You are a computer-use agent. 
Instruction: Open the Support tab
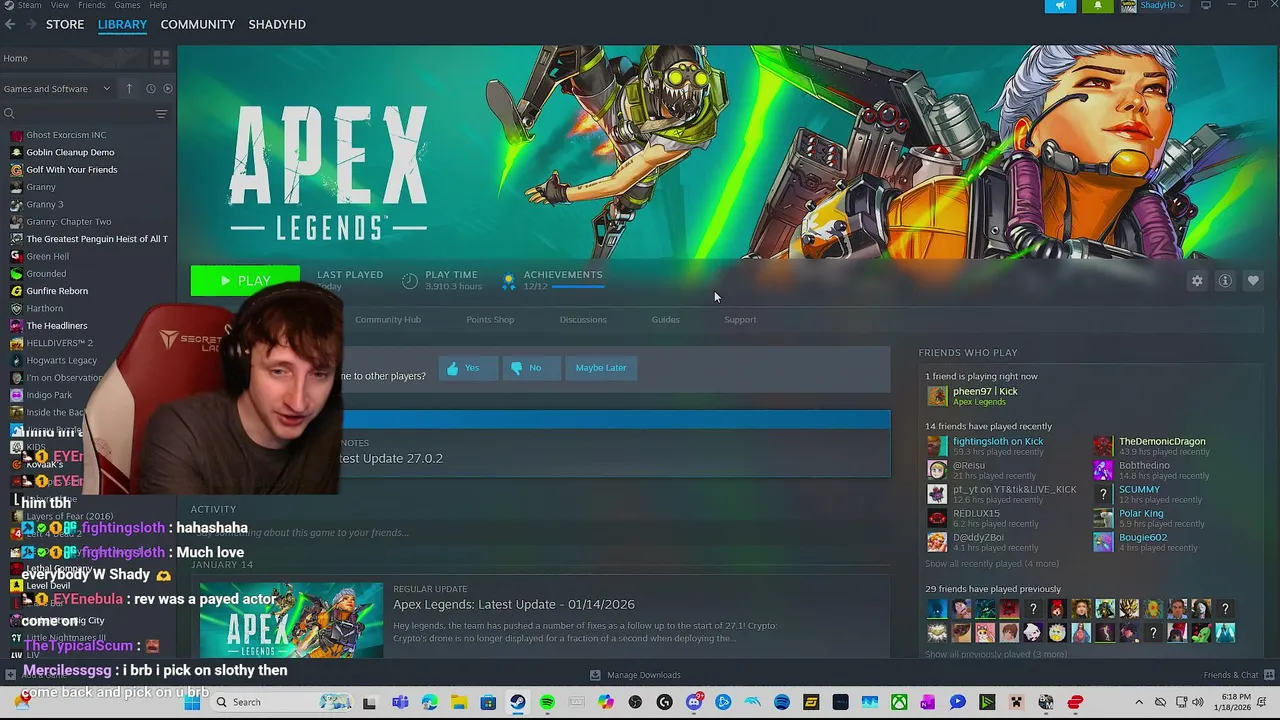click(740, 319)
